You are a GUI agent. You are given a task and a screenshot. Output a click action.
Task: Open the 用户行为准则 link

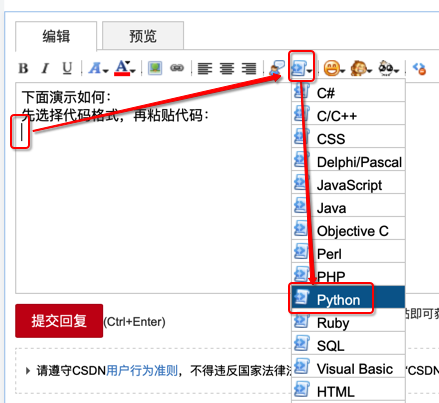(x=142, y=370)
